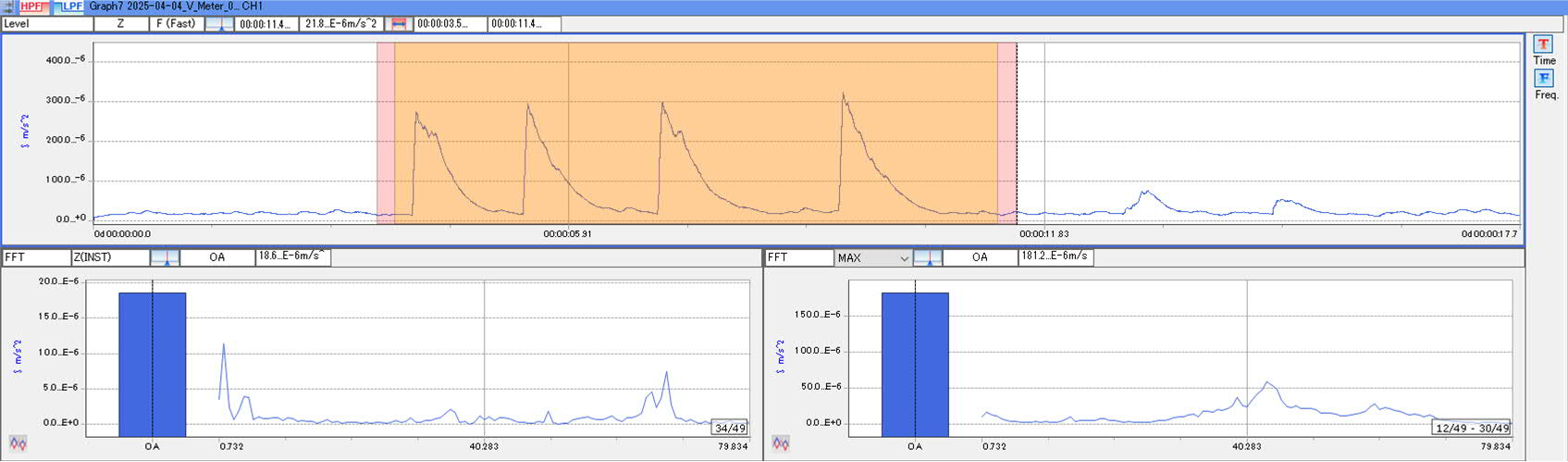Click the Freq. (F) view icon
1568x462 pixels.
click(x=1543, y=79)
